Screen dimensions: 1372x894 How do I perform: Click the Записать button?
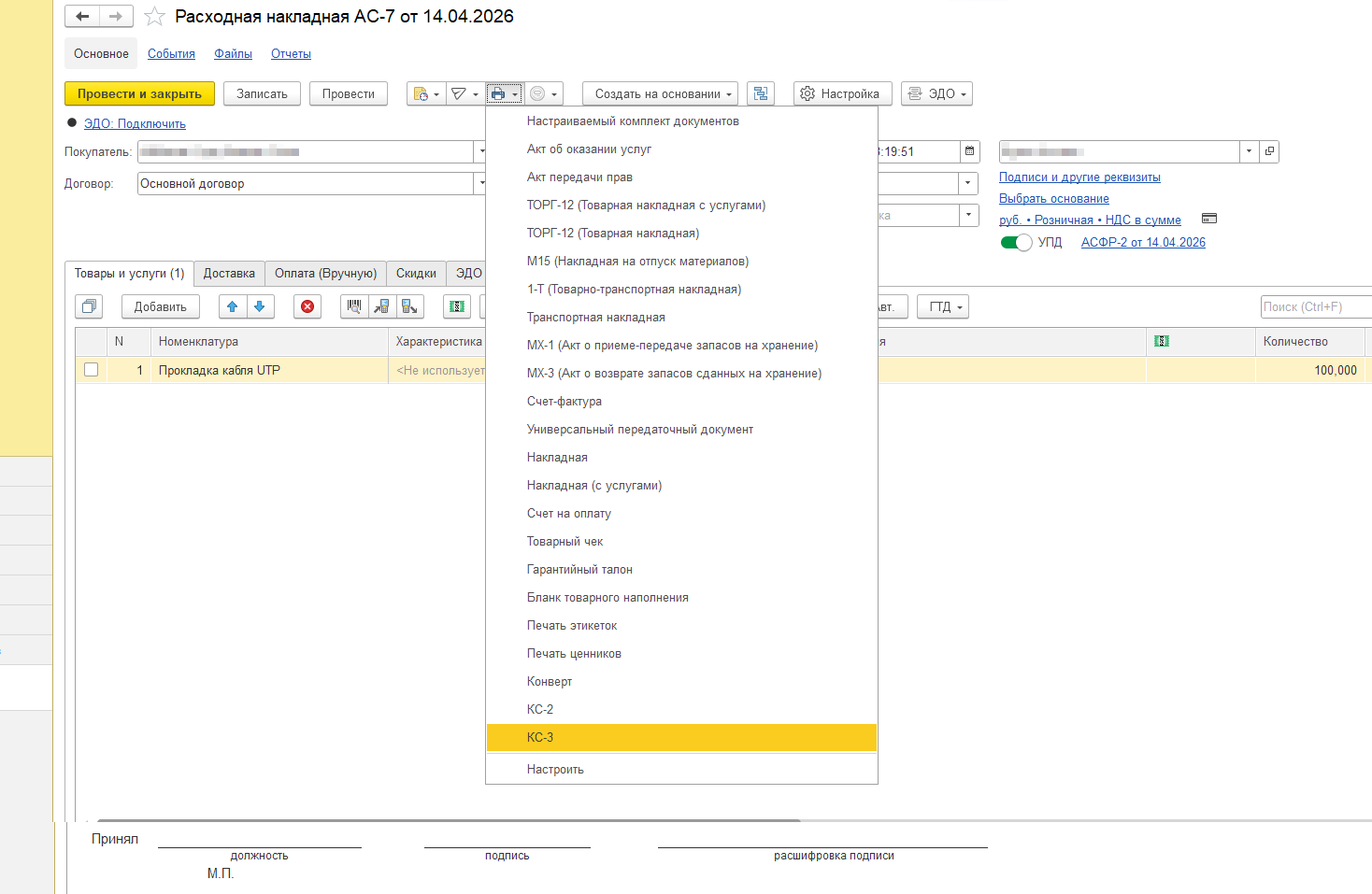262,93
